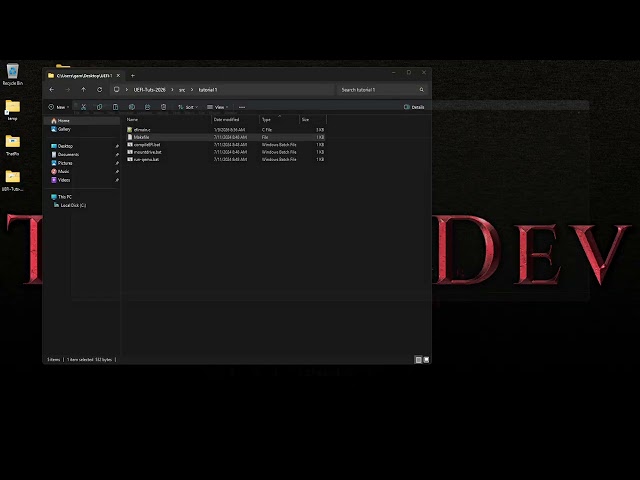Screen dimensions: 640x480
Task: Click the Search tutorial 1 field
Action: point(382,90)
